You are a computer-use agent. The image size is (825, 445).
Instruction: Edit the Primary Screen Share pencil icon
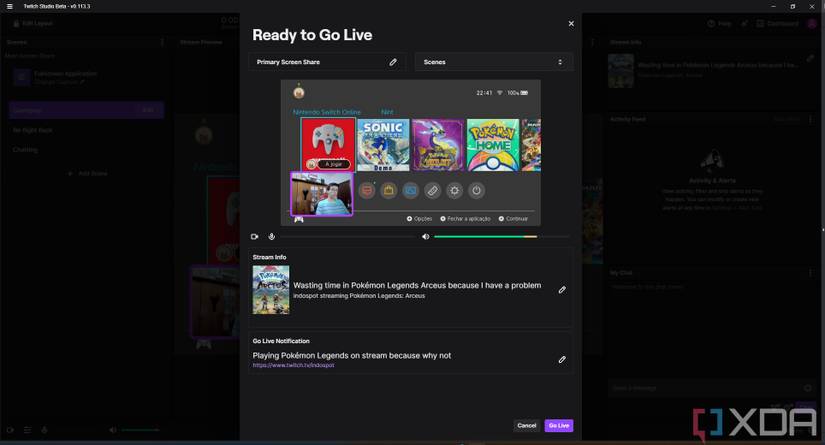coord(393,62)
